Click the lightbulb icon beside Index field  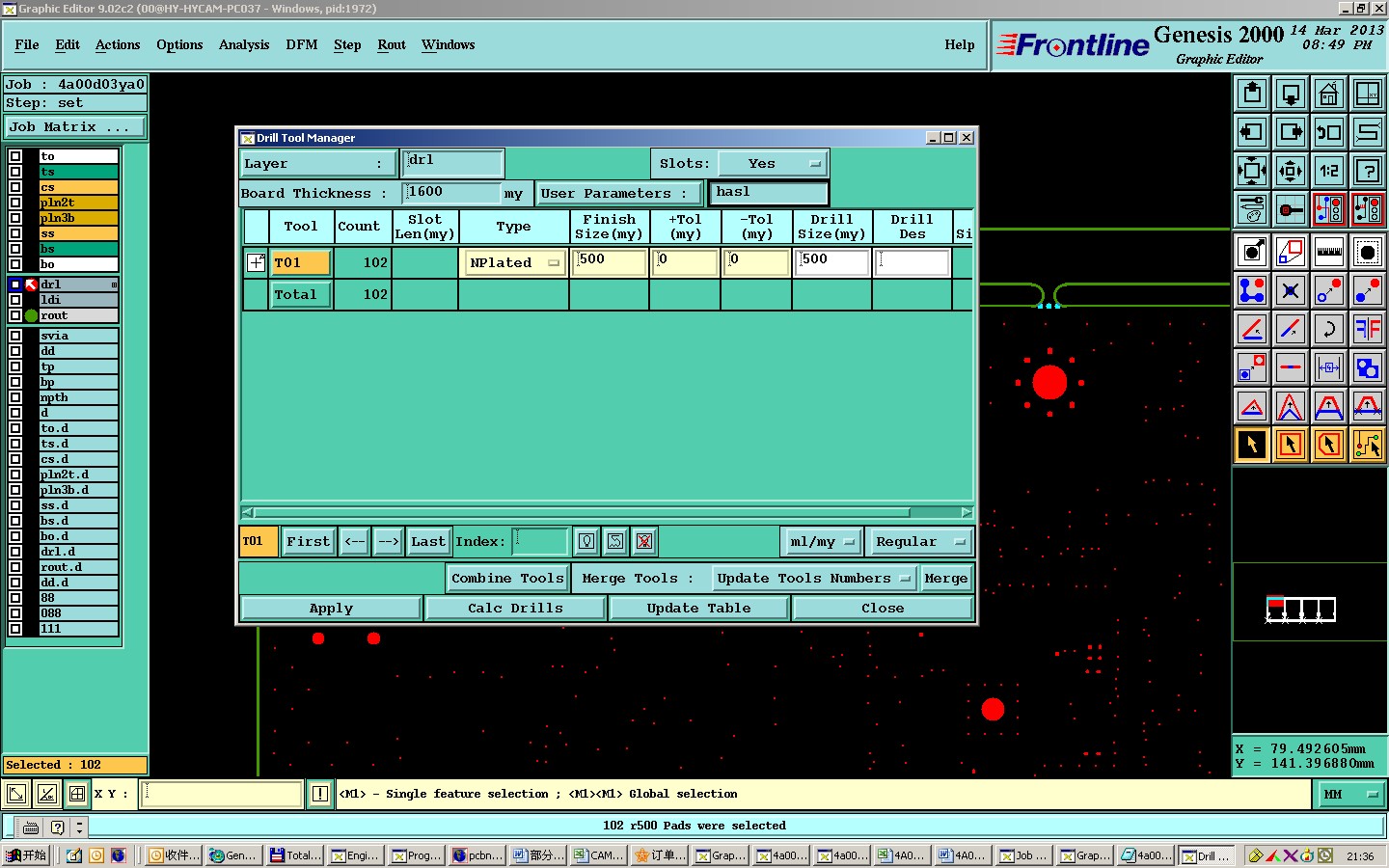(x=586, y=541)
